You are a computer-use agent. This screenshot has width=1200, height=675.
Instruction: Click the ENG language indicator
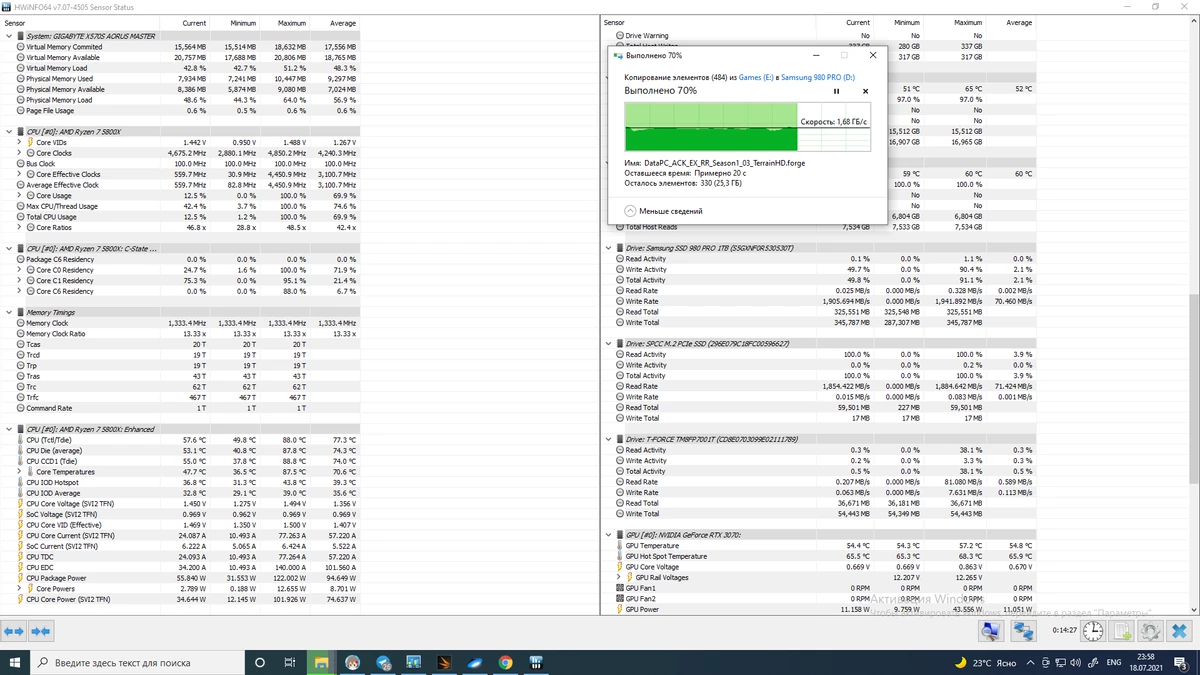pos(1114,662)
